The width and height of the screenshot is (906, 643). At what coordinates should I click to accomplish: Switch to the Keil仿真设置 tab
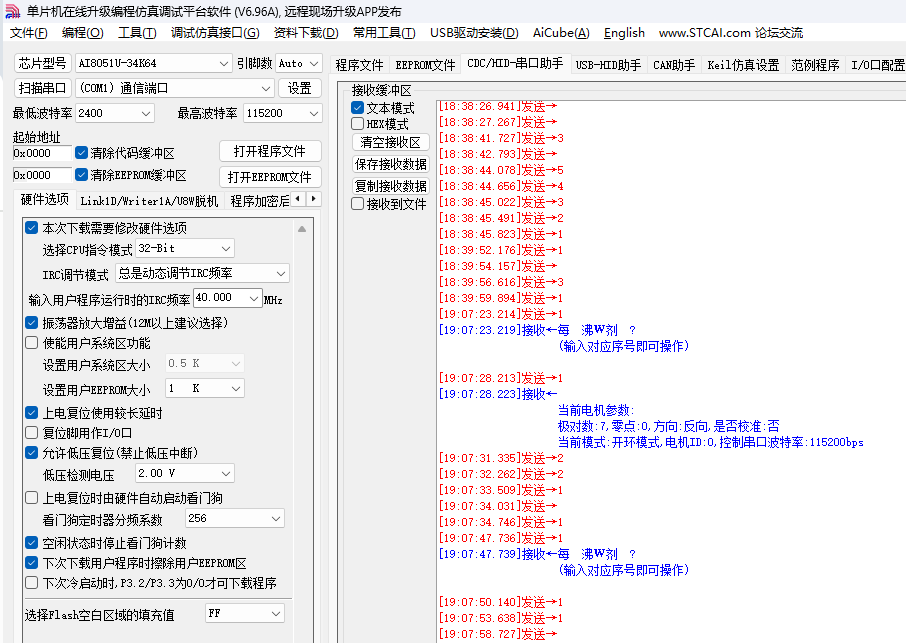tap(742, 66)
